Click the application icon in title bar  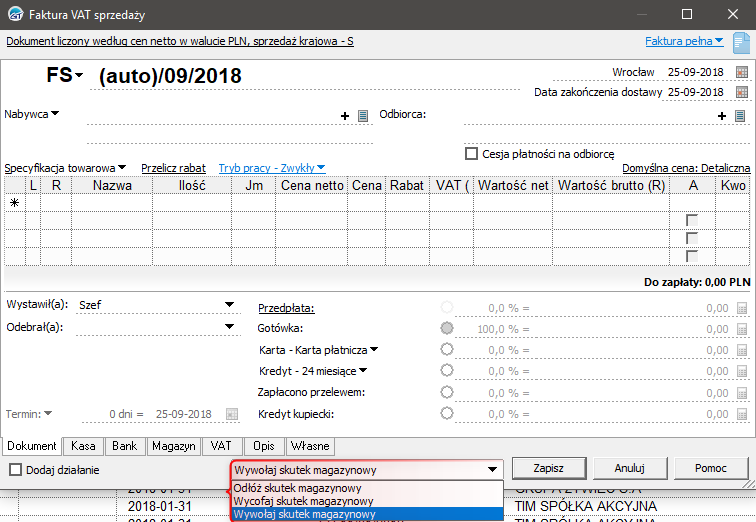pos(15,14)
